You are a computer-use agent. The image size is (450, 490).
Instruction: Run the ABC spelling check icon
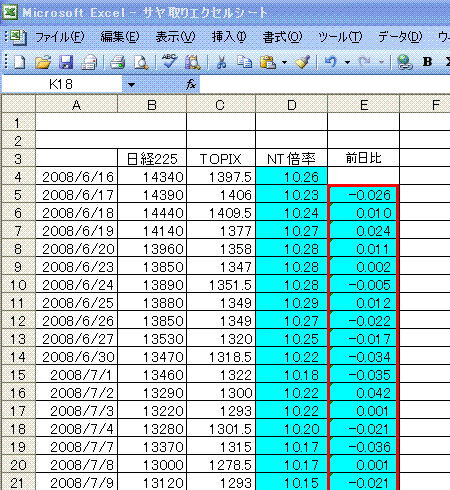click(170, 61)
